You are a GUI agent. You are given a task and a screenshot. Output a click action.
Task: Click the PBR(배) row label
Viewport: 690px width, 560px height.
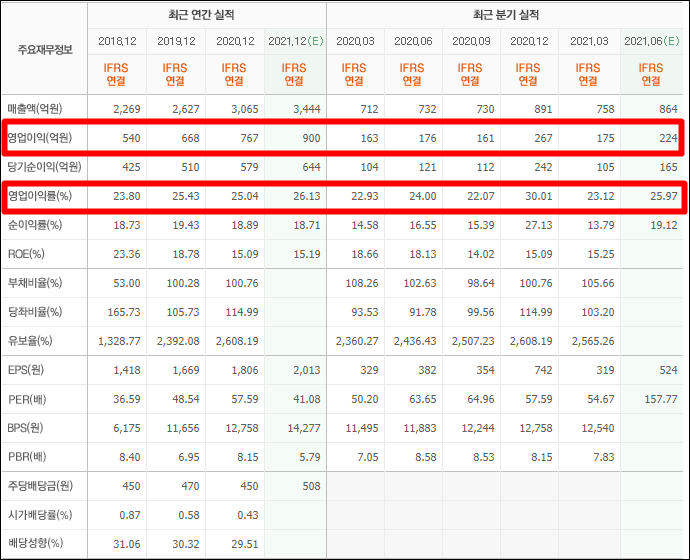[x=27, y=457]
